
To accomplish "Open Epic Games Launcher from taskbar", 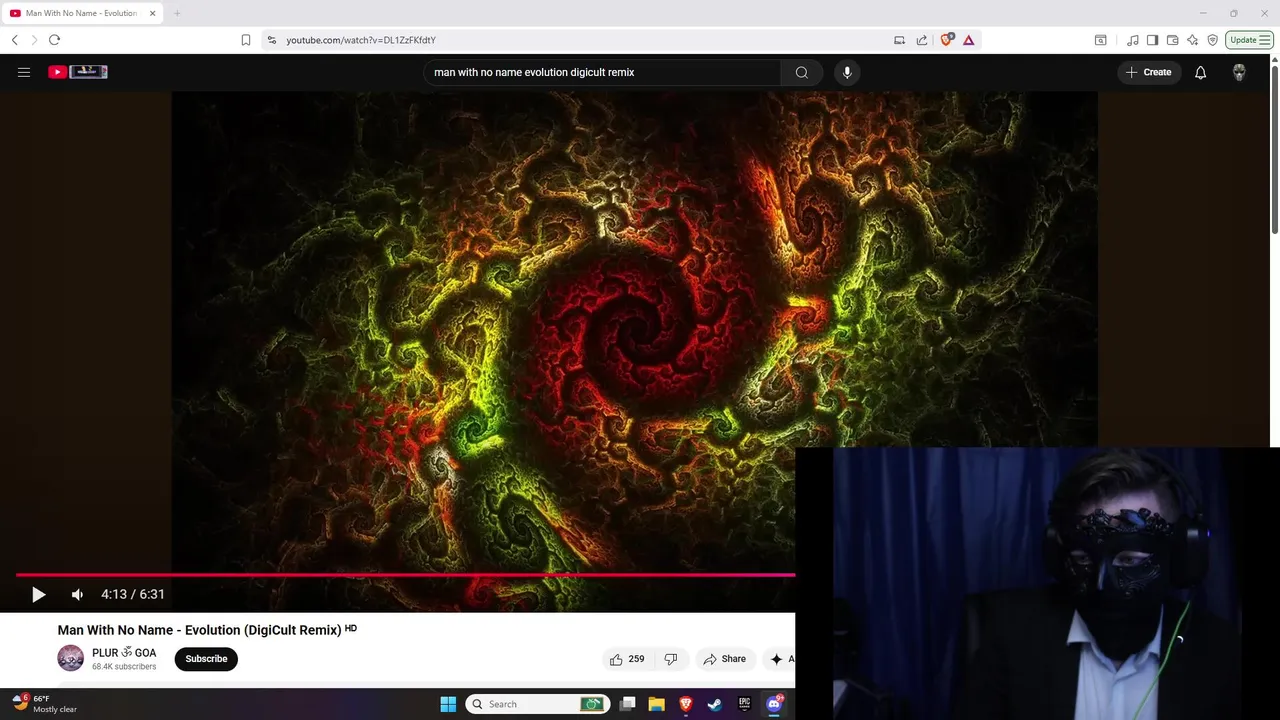I will 745,704.
